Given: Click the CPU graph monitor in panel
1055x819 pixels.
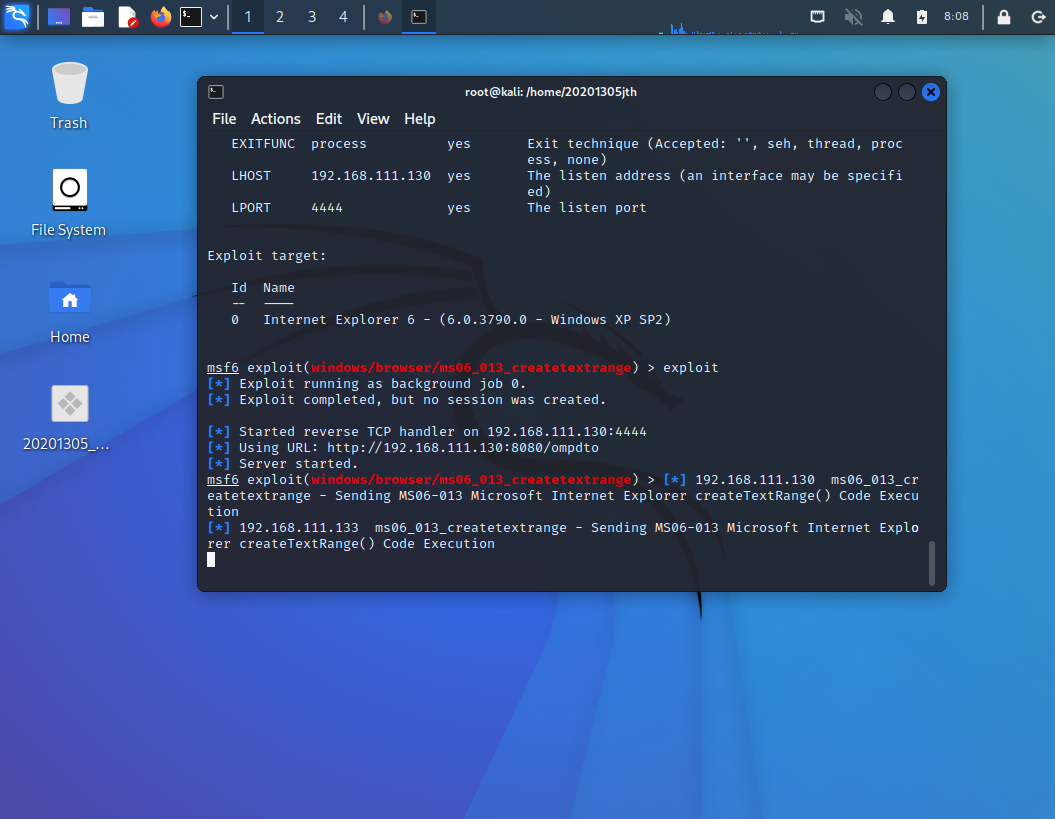Looking at the screenshot, I should (x=729, y=28).
